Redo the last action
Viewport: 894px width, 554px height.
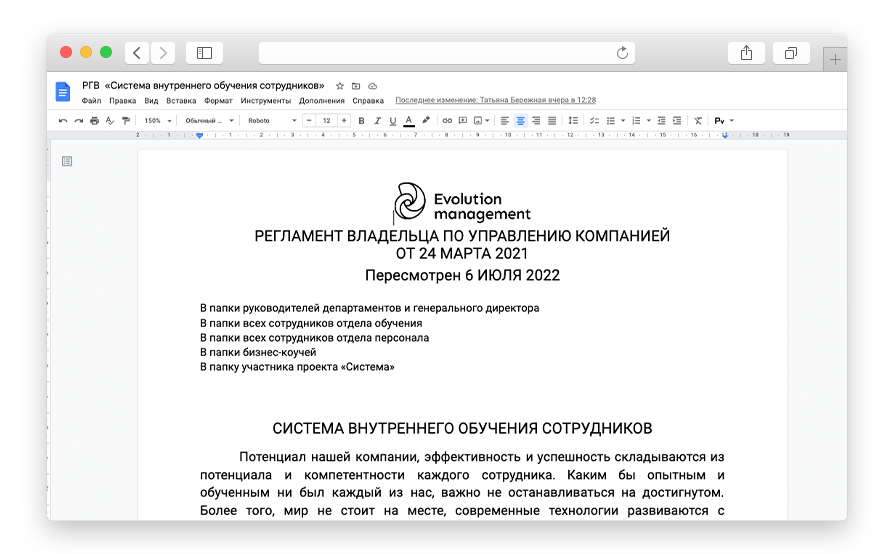tap(79, 121)
